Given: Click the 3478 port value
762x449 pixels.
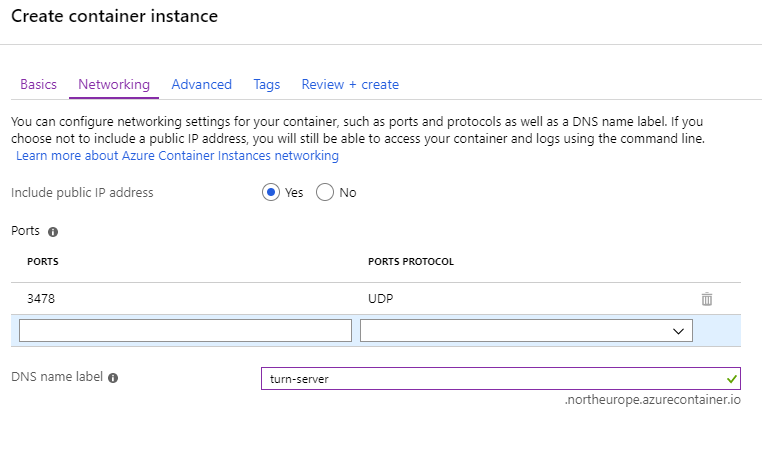Looking at the screenshot, I should point(42,299).
